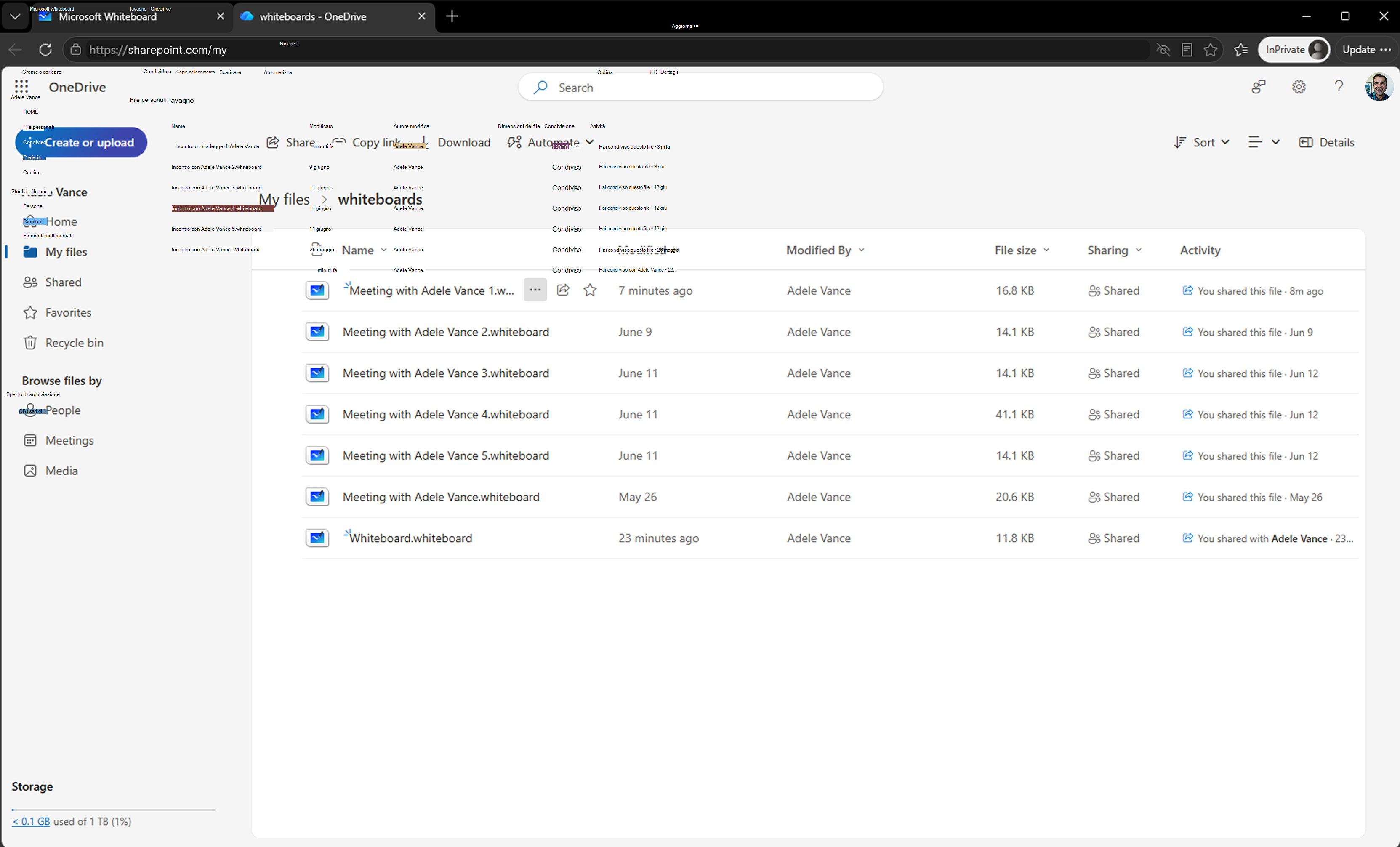Add this page to favorites star in the address bar
1400x847 pixels.
tap(1210, 49)
